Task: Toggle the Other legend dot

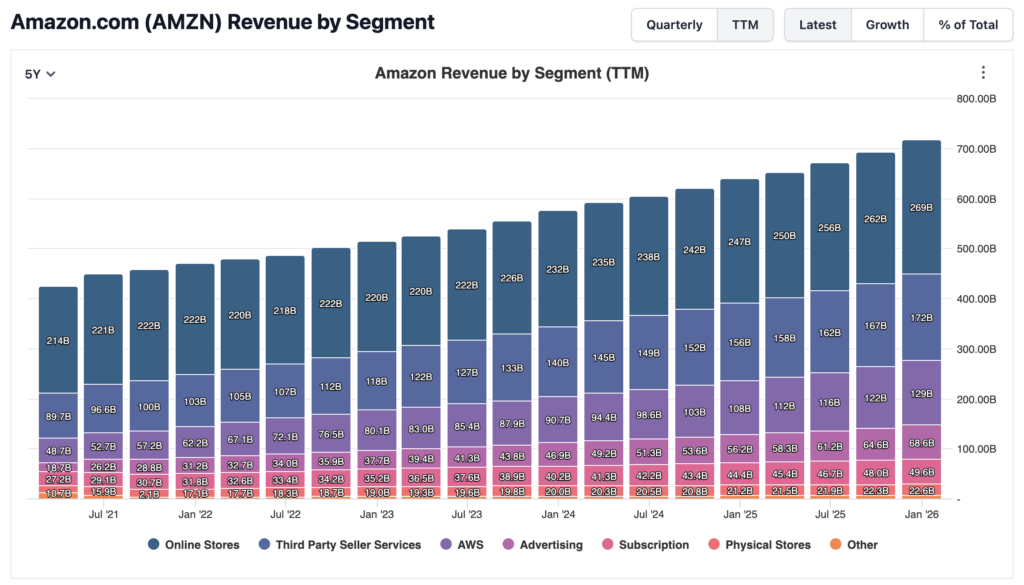Action: (835, 545)
